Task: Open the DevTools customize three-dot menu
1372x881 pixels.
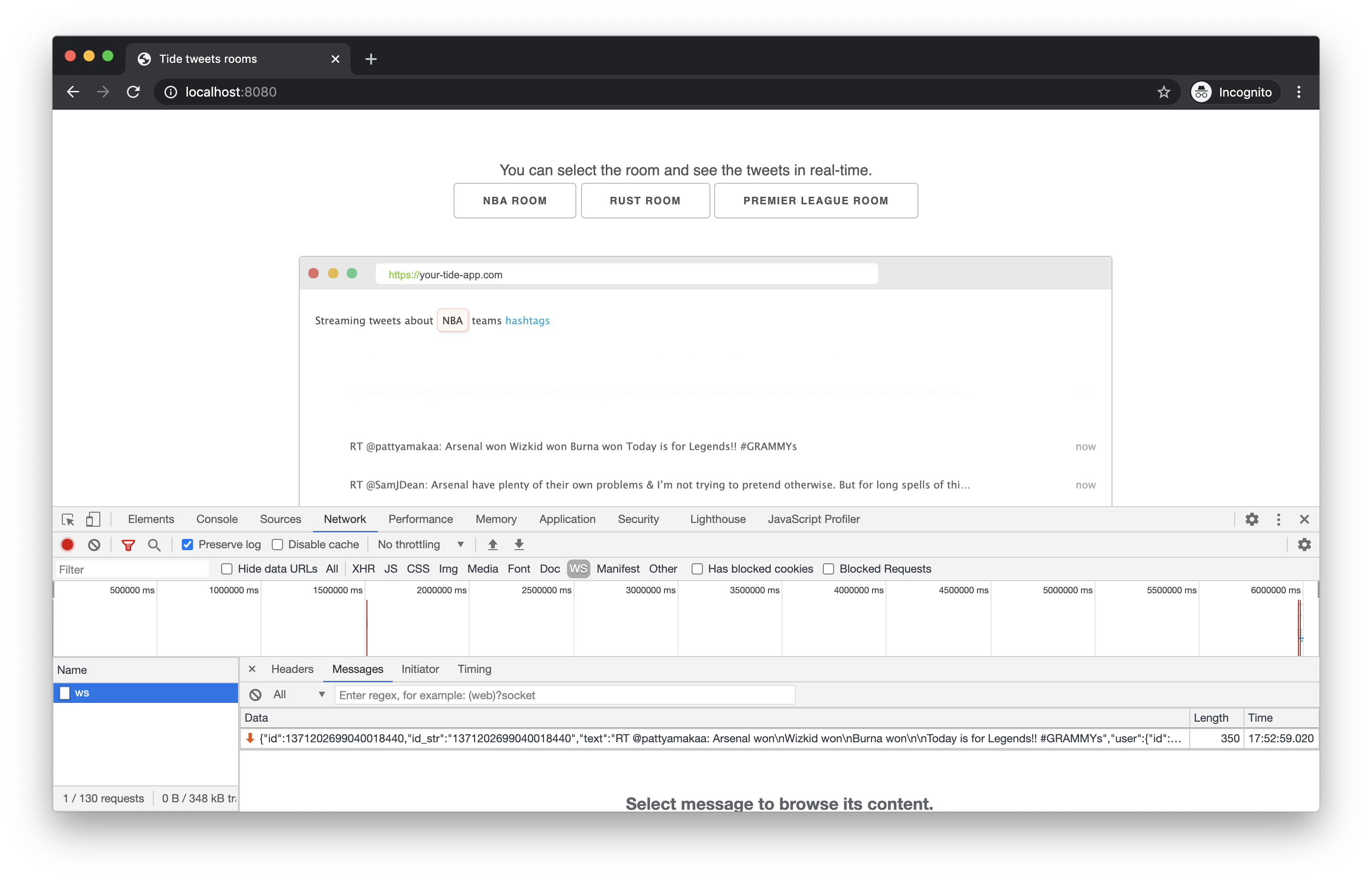Action: [1278, 519]
